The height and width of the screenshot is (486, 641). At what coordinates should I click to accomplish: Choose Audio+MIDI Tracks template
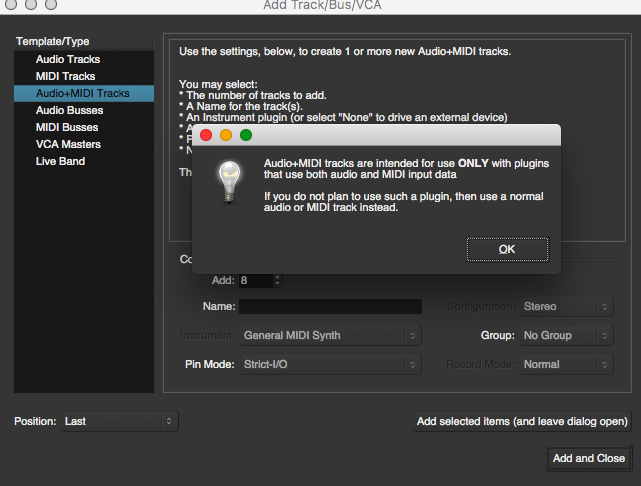point(83,93)
